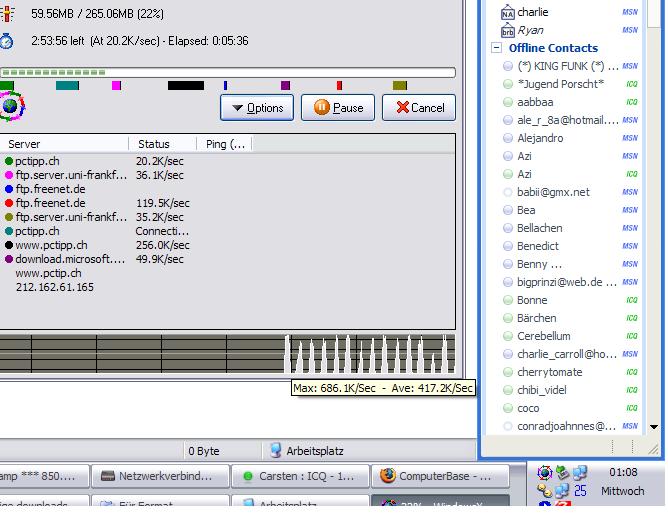Screen dimensions: 668x519
Task: Open the amp *** 850 taskbar window
Action: point(44,476)
